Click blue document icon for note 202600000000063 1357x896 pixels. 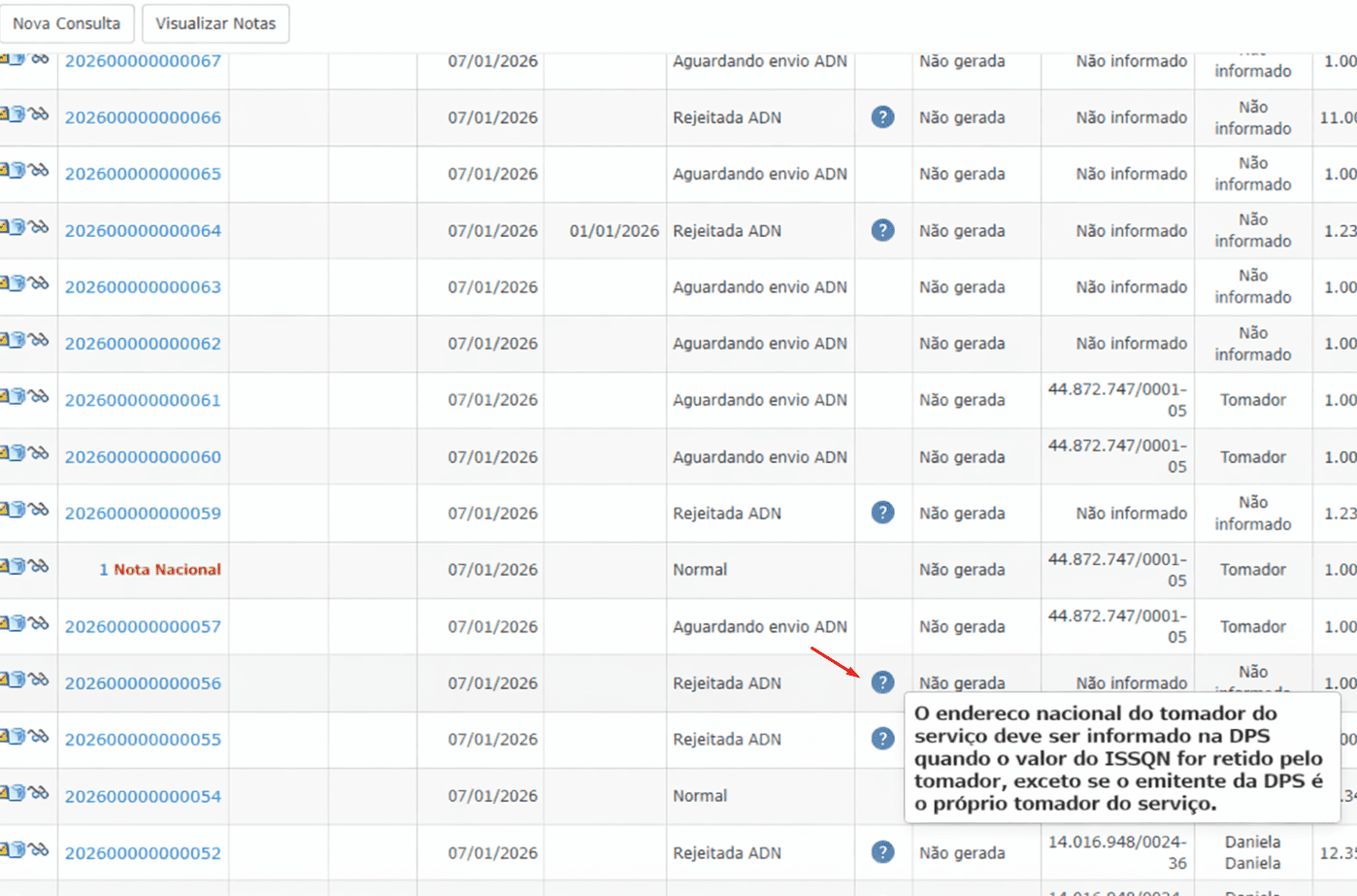point(17,283)
